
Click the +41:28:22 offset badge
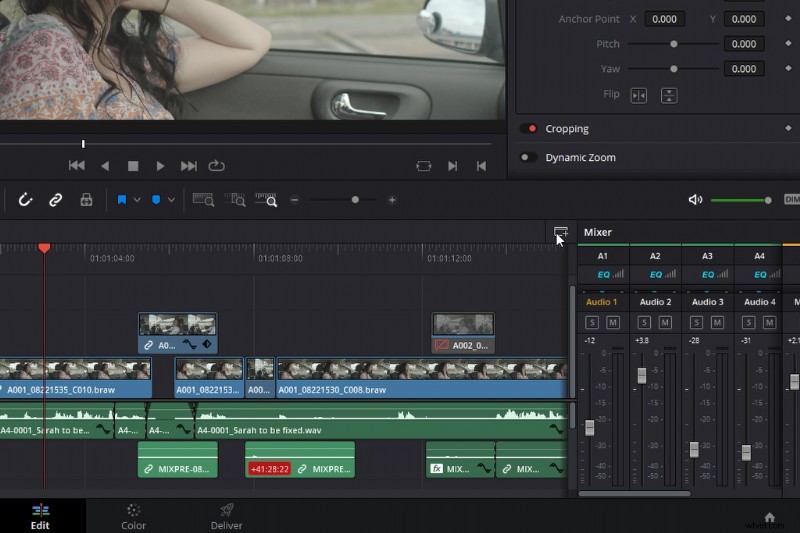click(270, 469)
